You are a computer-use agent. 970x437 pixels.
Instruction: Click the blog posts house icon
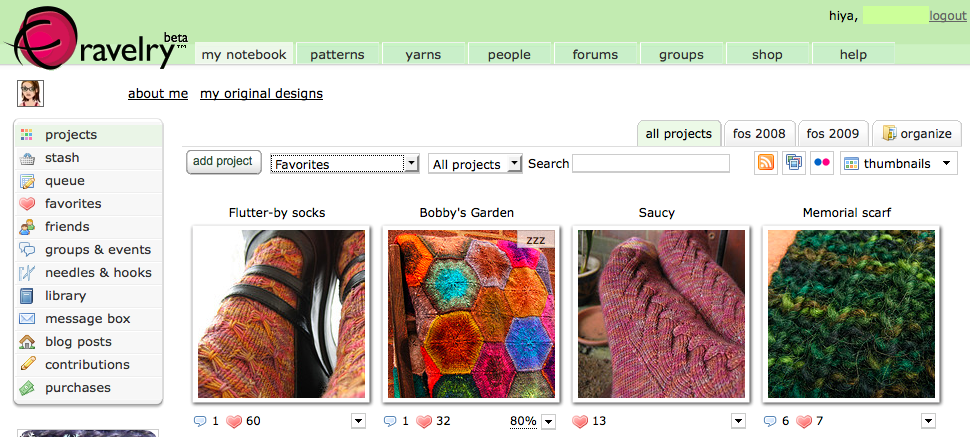(x=27, y=342)
